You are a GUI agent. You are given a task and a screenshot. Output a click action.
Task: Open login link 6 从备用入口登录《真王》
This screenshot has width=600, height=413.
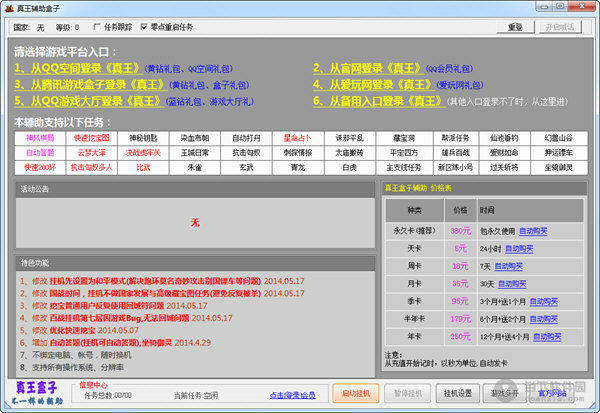[379, 101]
